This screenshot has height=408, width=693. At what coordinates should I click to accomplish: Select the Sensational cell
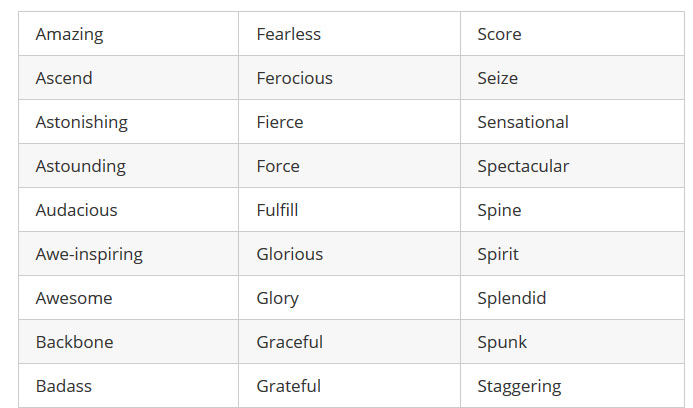pos(522,122)
